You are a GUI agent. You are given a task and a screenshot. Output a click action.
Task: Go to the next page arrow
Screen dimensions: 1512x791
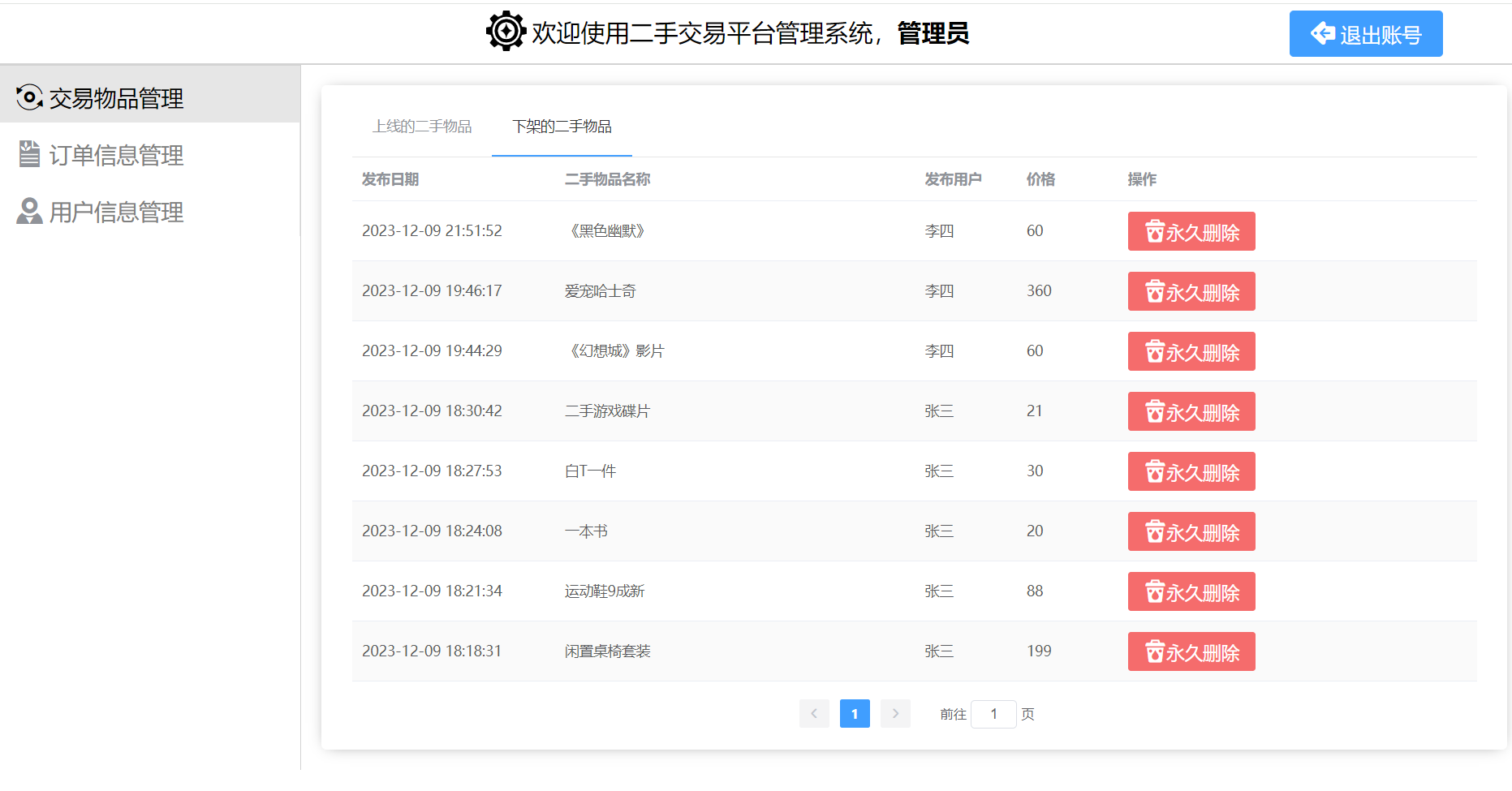[x=895, y=713]
